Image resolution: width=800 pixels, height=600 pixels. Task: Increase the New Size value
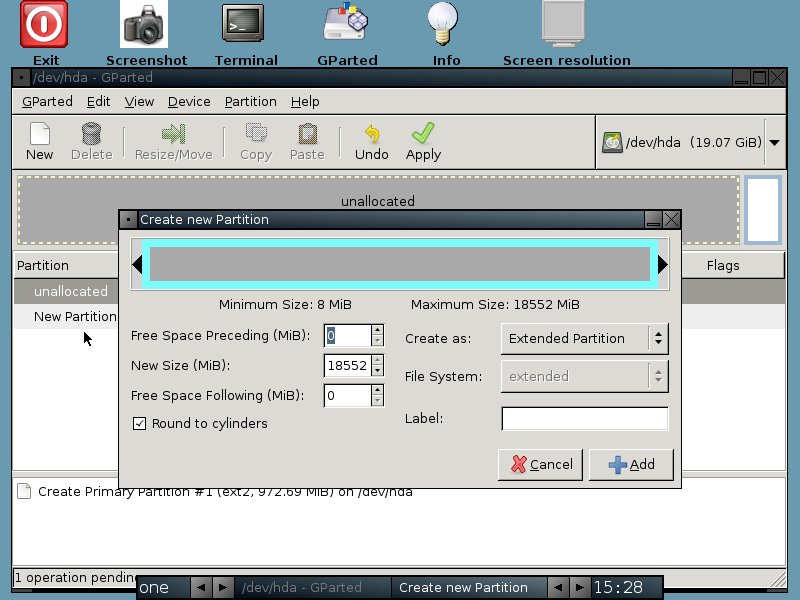coord(378,360)
